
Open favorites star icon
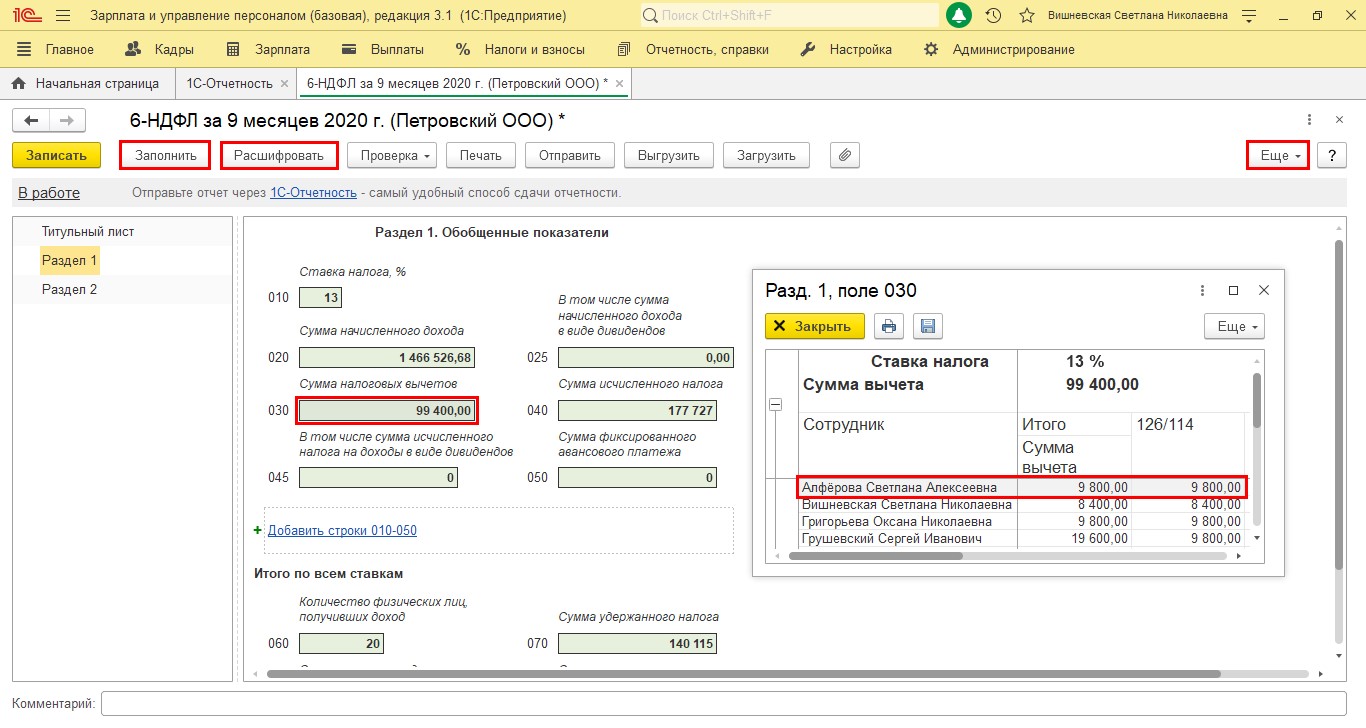(1026, 16)
